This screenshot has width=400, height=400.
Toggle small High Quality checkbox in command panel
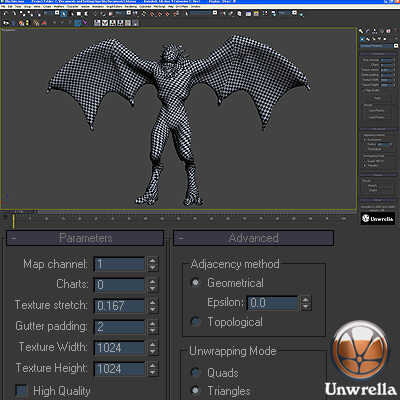coord(363,90)
